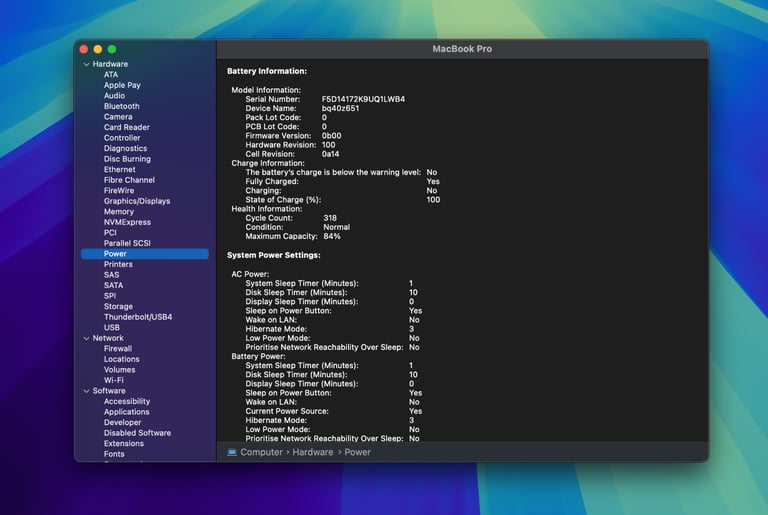Open the NVMExpress entry

click(x=127, y=222)
